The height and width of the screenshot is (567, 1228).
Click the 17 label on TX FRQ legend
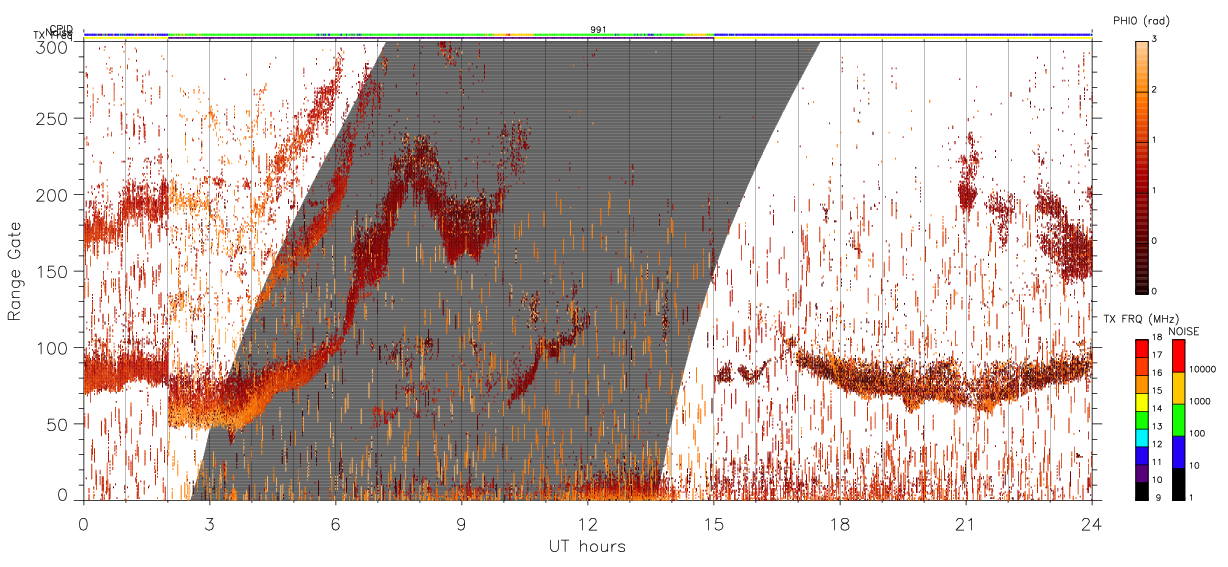point(1157,354)
